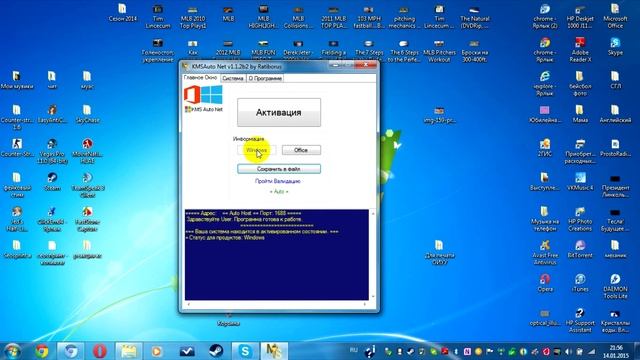Select the VKMusic 4 desktop shortcut
The height and width of the screenshot is (360, 640).
click(x=580, y=182)
